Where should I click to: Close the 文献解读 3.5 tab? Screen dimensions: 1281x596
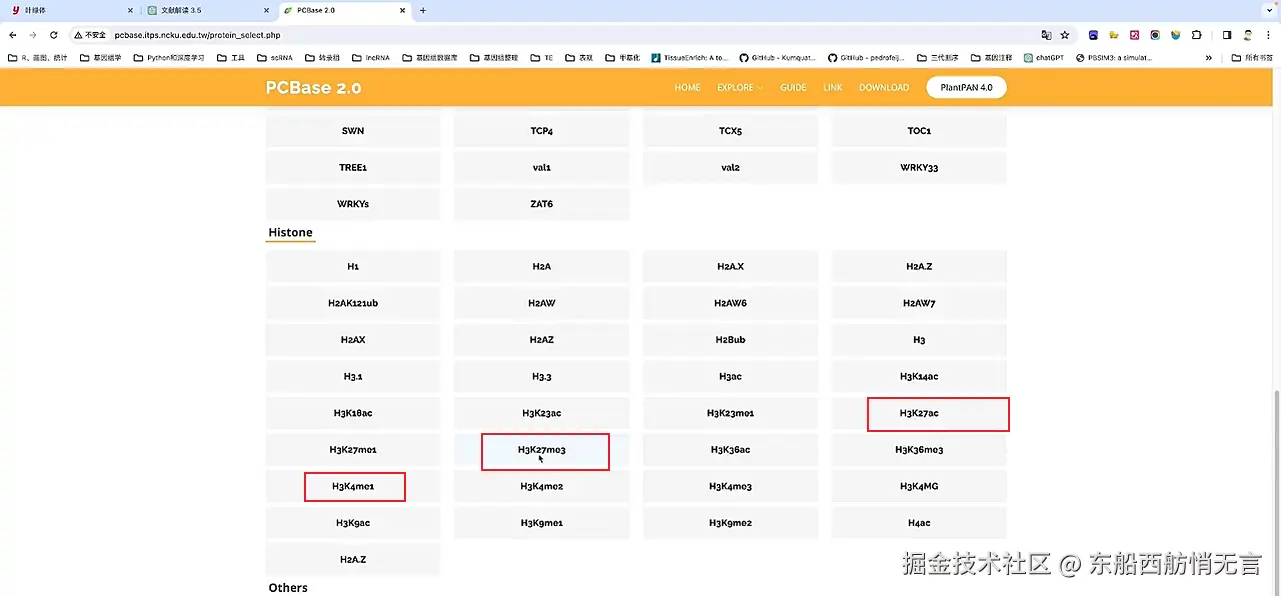[x=267, y=10]
